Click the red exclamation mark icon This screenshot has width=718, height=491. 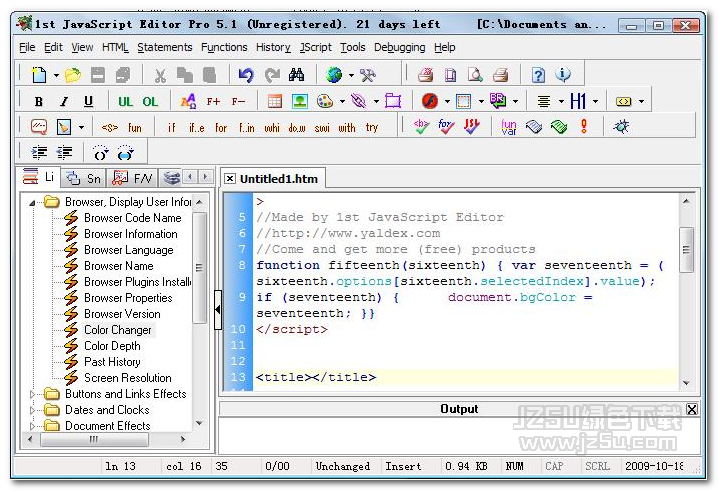click(584, 126)
